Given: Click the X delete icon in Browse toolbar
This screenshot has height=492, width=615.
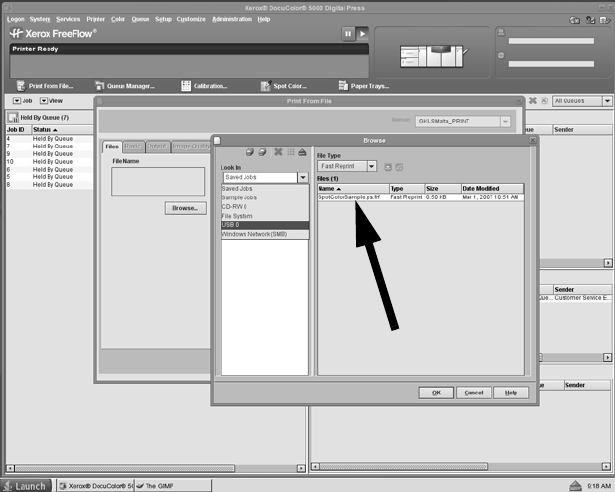Looking at the screenshot, I should click(278, 152).
